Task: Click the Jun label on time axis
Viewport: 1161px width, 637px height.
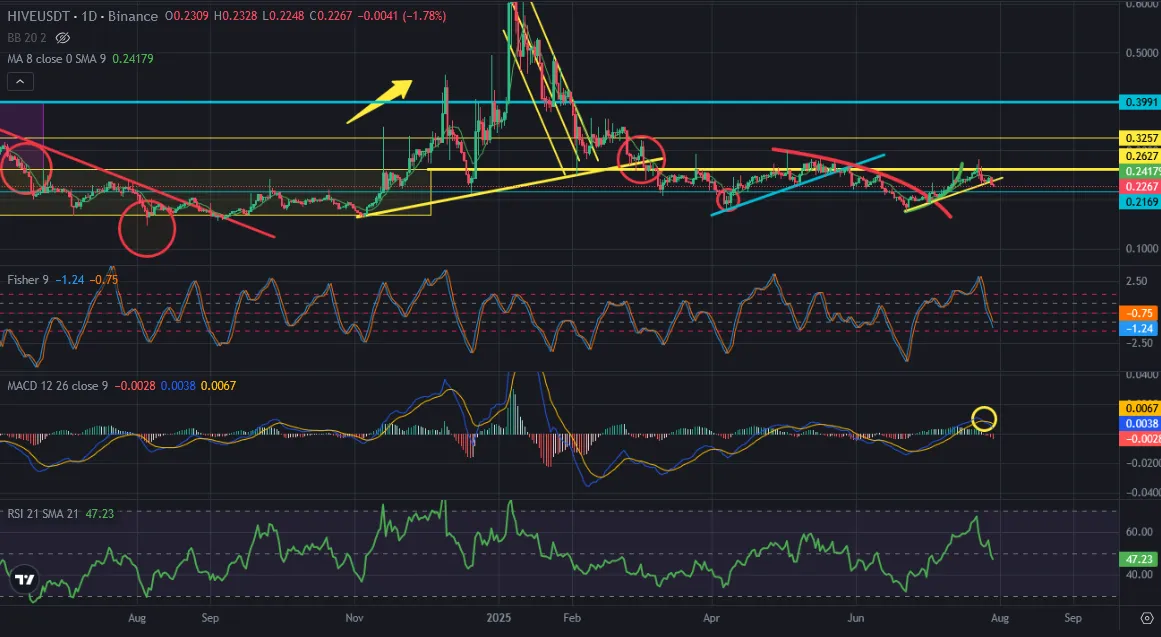Action: 856,618
